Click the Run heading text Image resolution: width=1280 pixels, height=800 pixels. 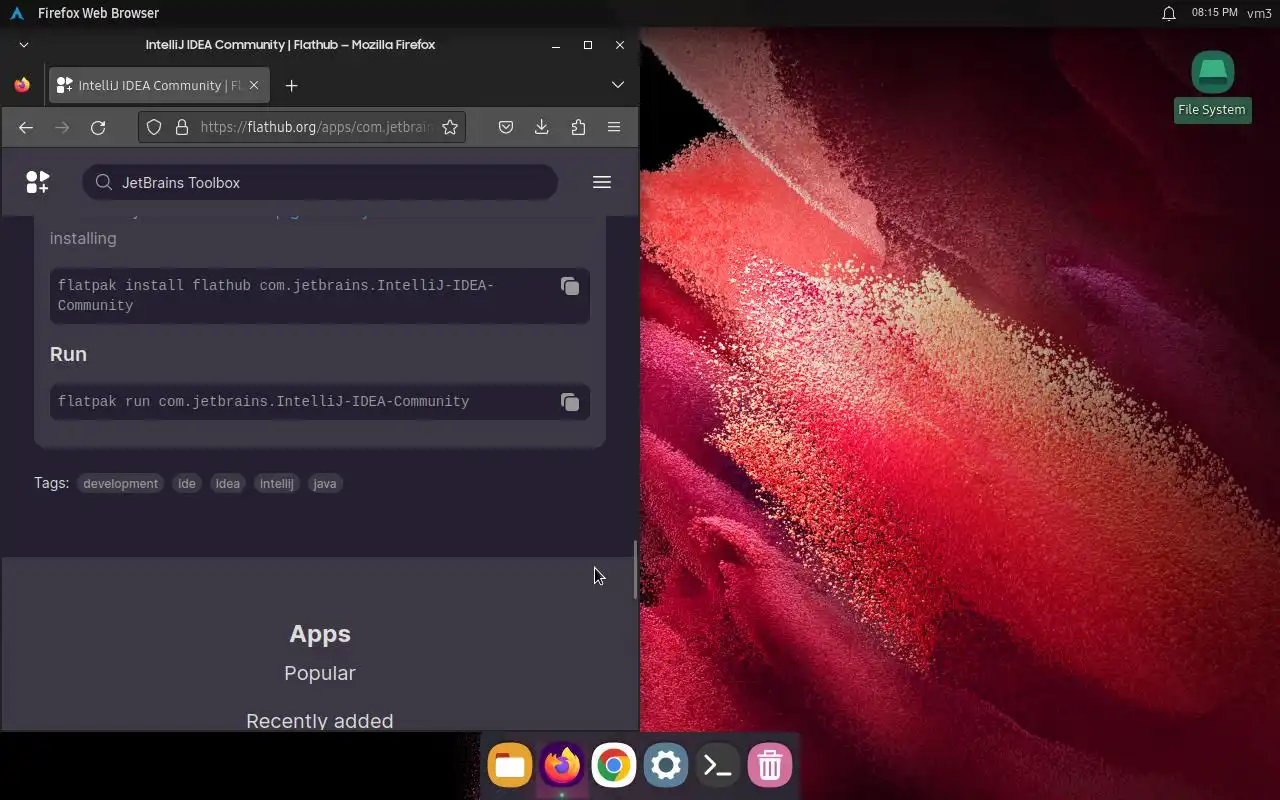pyautogui.click(x=68, y=354)
